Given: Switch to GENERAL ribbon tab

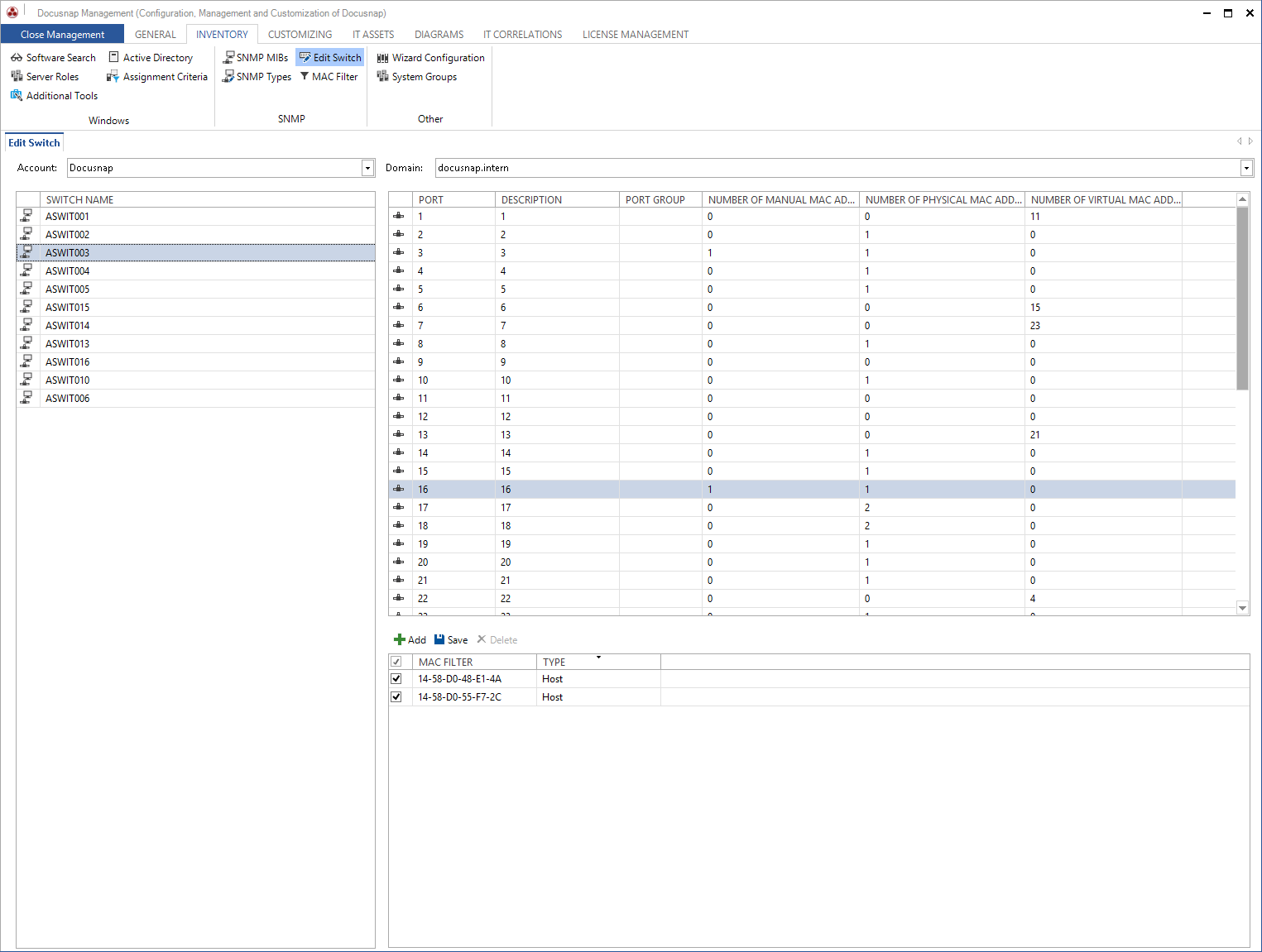Looking at the screenshot, I should coord(156,35).
